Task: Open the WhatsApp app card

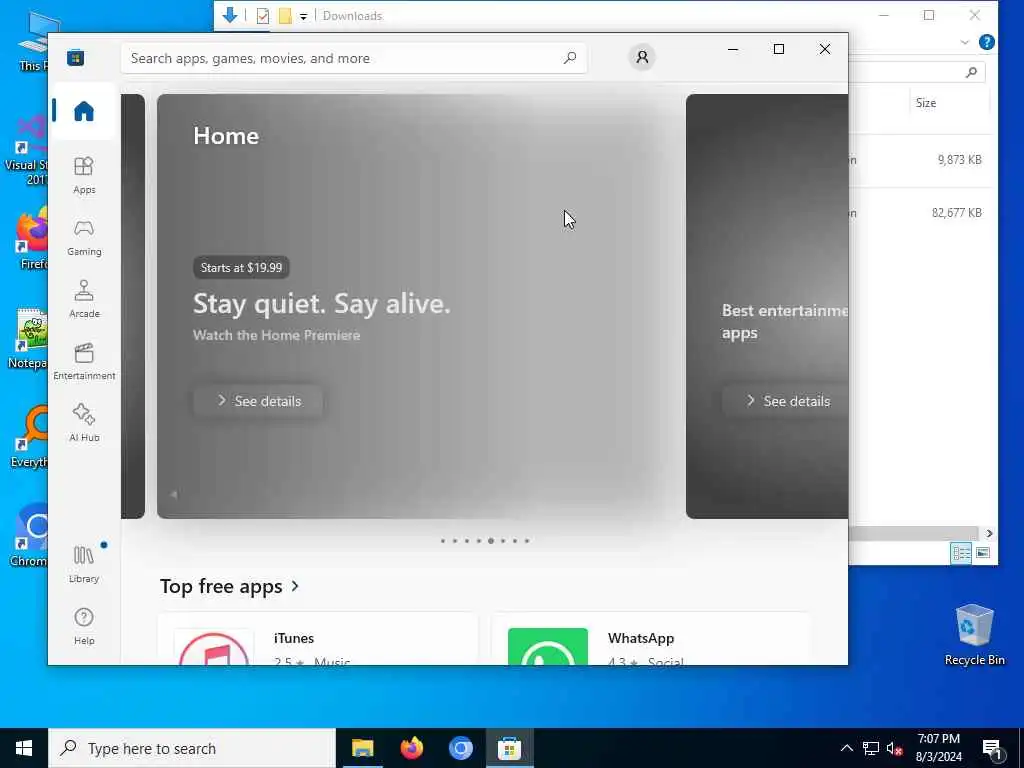Action: click(651, 639)
